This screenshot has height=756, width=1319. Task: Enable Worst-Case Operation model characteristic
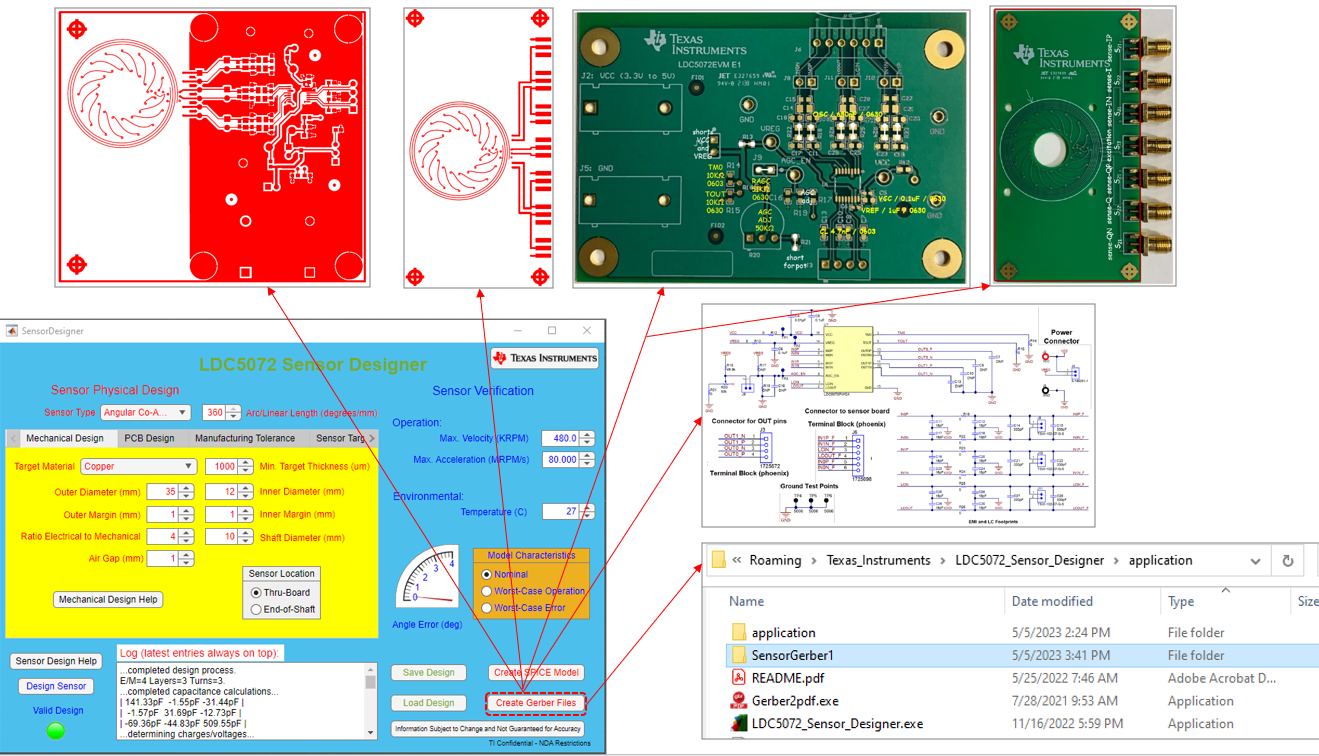tap(486, 591)
